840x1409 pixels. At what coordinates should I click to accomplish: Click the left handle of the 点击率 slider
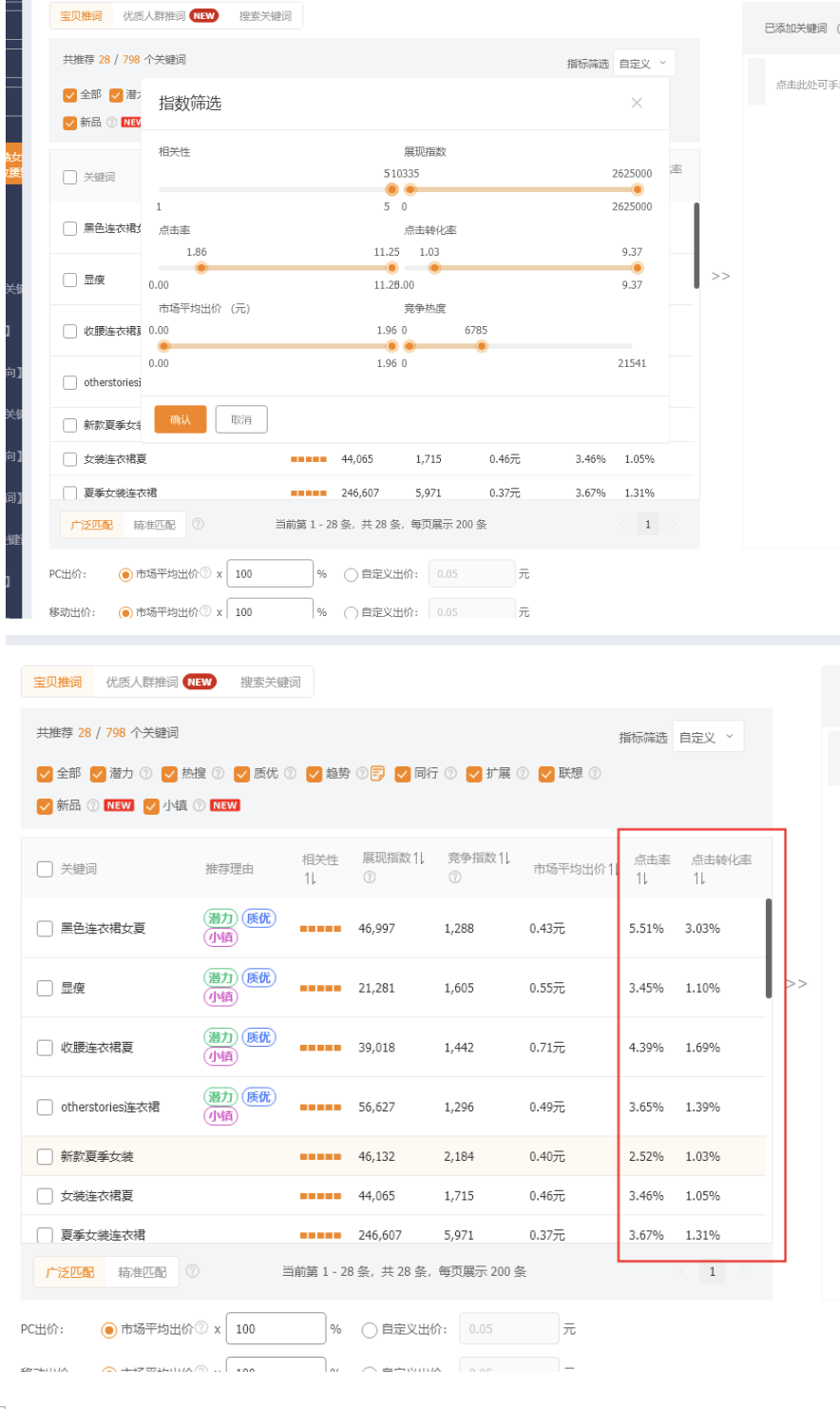tap(200, 268)
